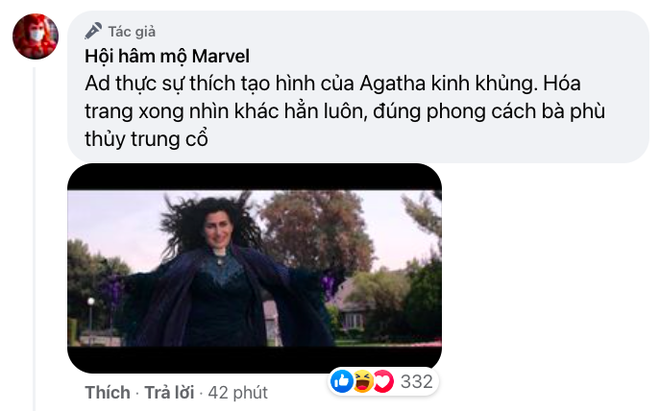Click the street lamp in the image
Viewport: 660px width, 411px height.
tap(90, 314)
